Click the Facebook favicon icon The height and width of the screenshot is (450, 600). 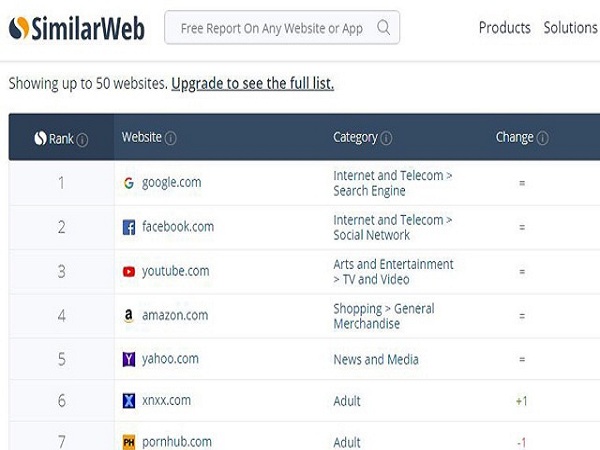click(x=129, y=227)
